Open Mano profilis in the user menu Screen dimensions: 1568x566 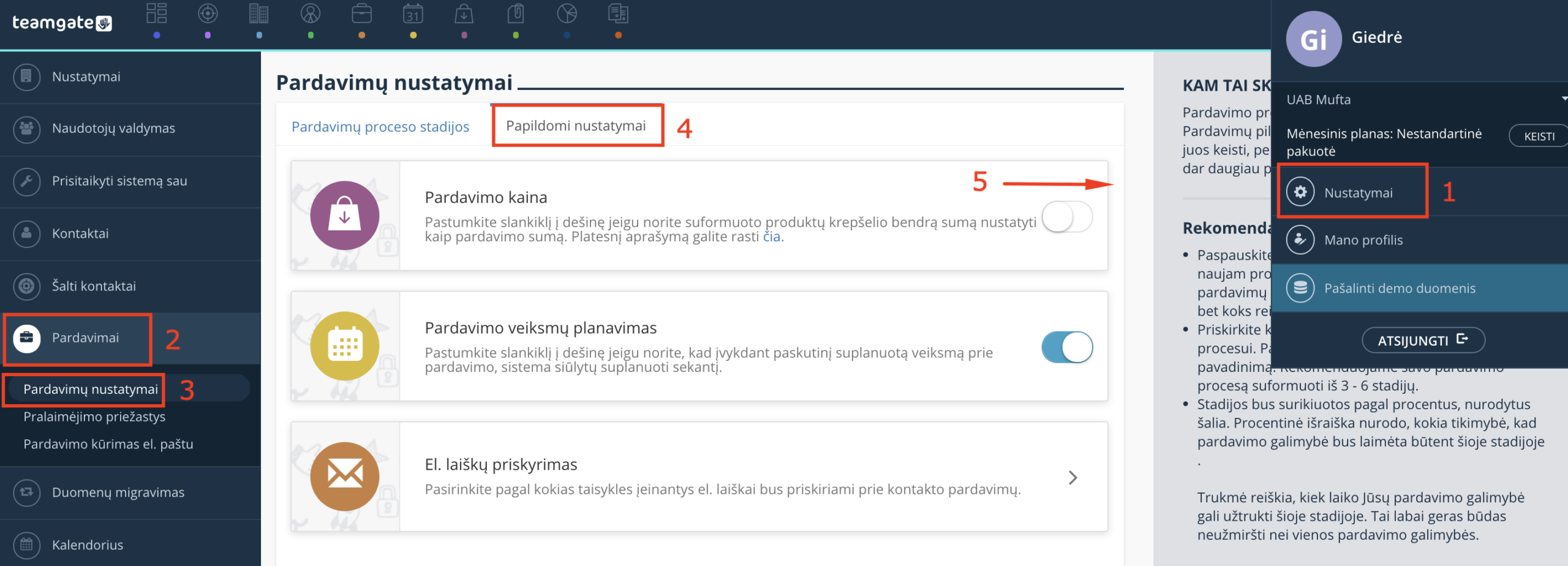(1420, 240)
